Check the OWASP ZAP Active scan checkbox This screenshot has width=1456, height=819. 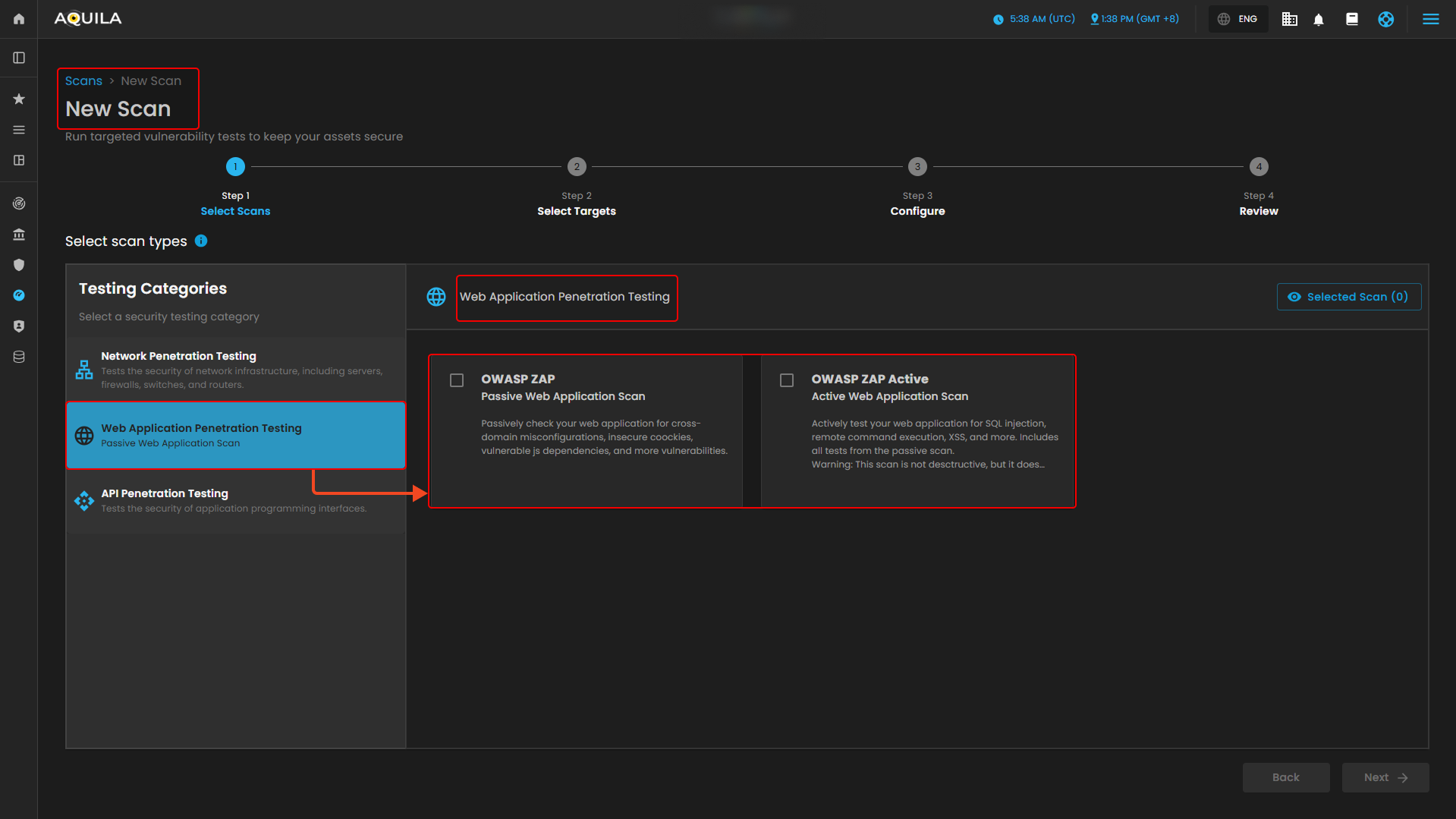(x=787, y=380)
